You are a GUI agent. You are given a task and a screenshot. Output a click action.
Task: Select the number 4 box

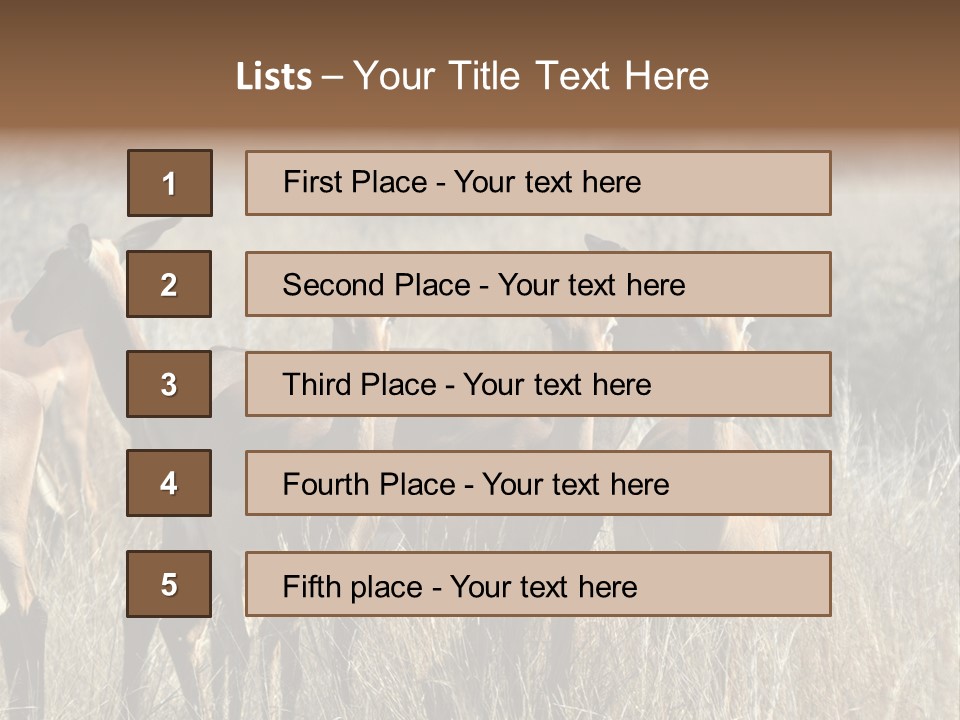tap(169, 483)
